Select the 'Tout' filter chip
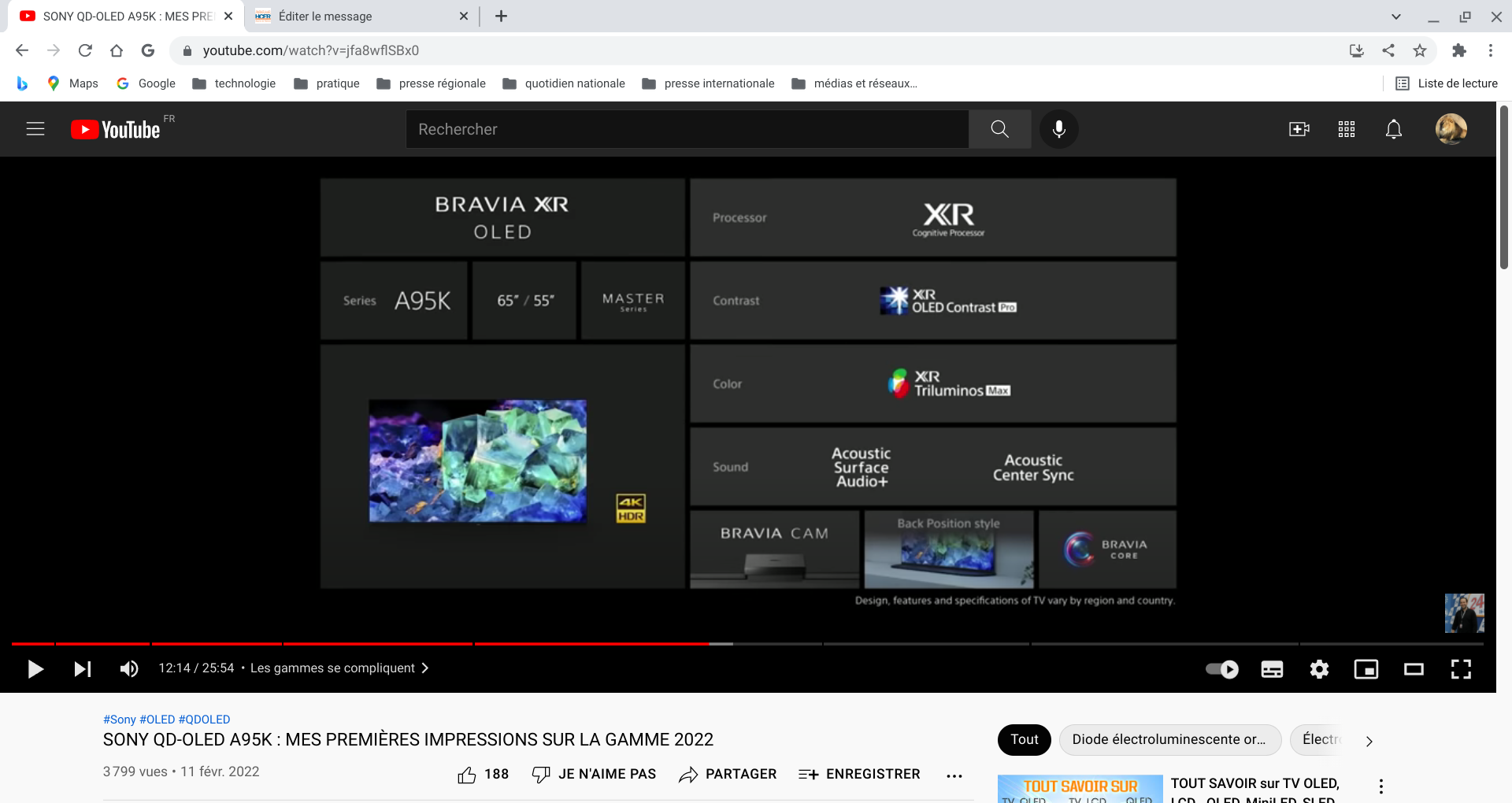Viewport: 1512px width, 803px height. pyautogui.click(x=1025, y=740)
